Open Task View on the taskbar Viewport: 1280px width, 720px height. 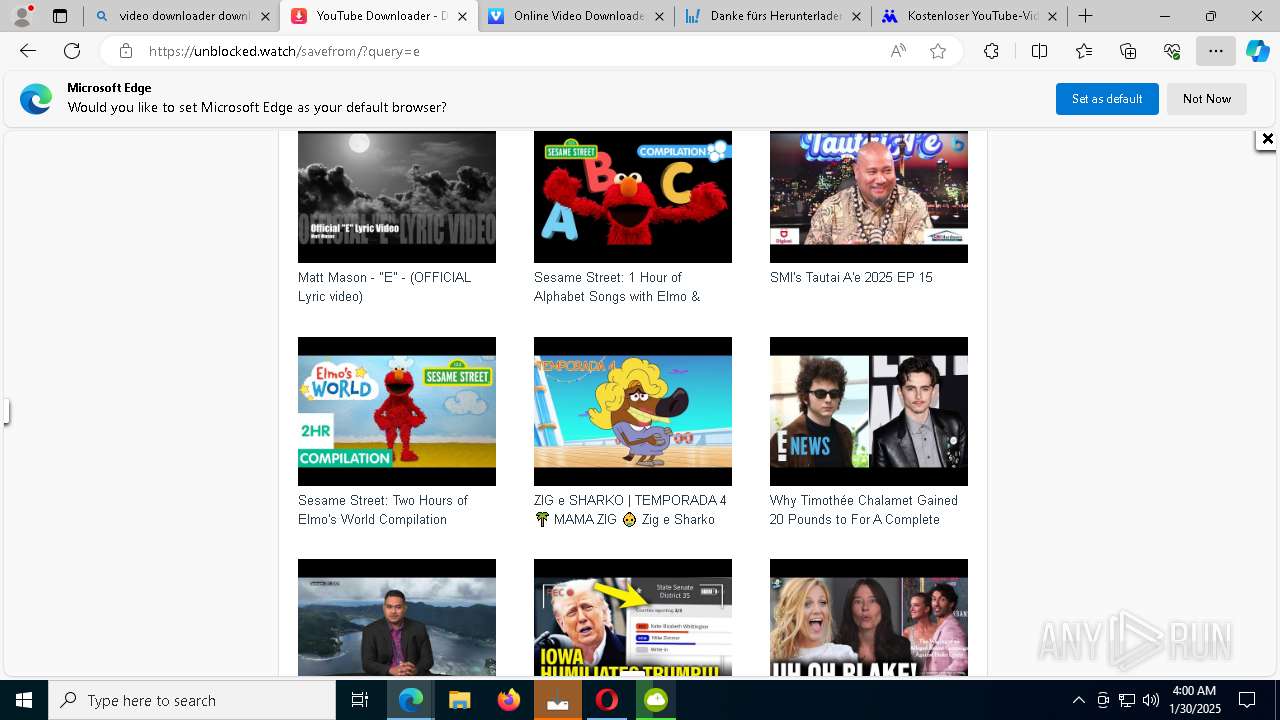(x=360, y=700)
